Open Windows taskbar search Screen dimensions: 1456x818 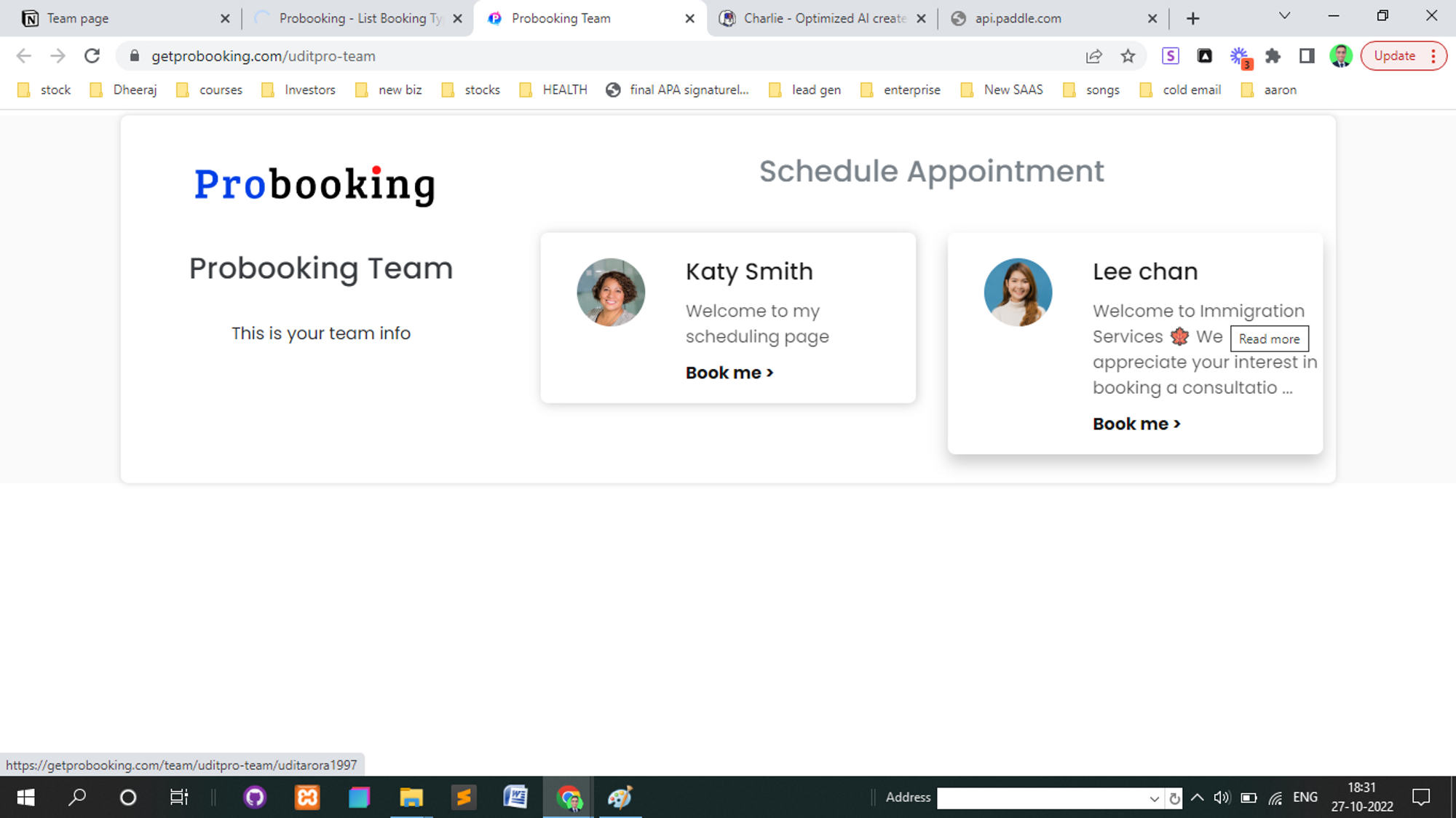coord(76,798)
